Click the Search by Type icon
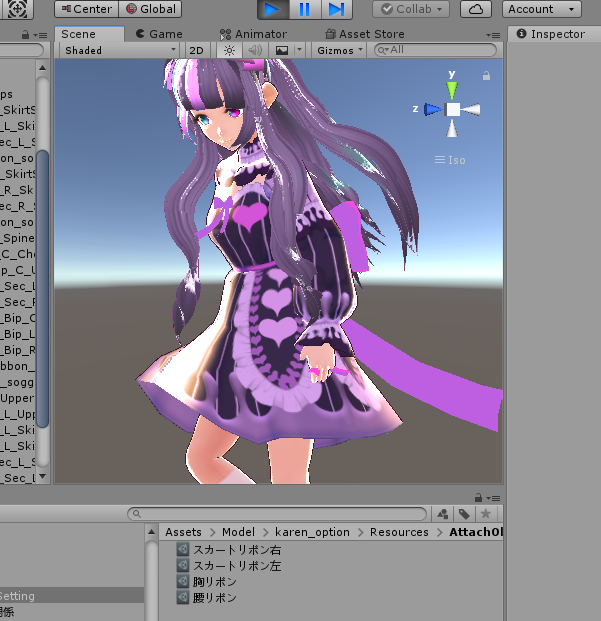Viewport: 601px width, 621px height. tap(443, 514)
